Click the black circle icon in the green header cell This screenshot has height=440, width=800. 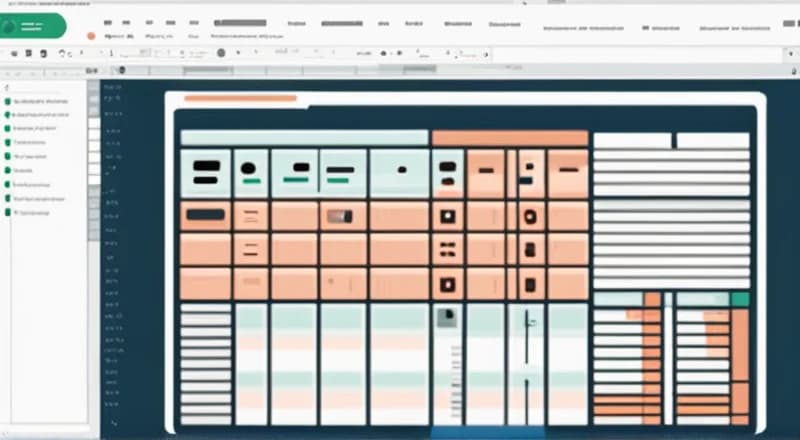click(249, 167)
